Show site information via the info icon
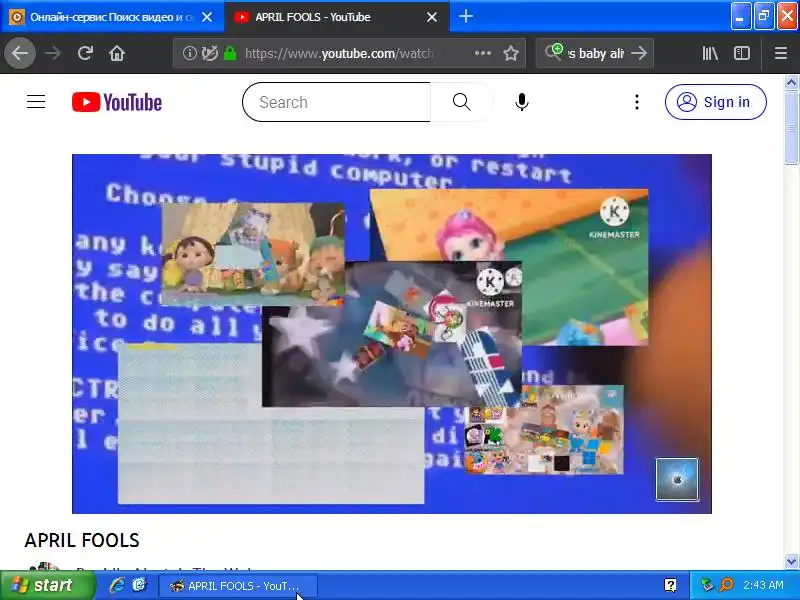 tap(189, 53)
